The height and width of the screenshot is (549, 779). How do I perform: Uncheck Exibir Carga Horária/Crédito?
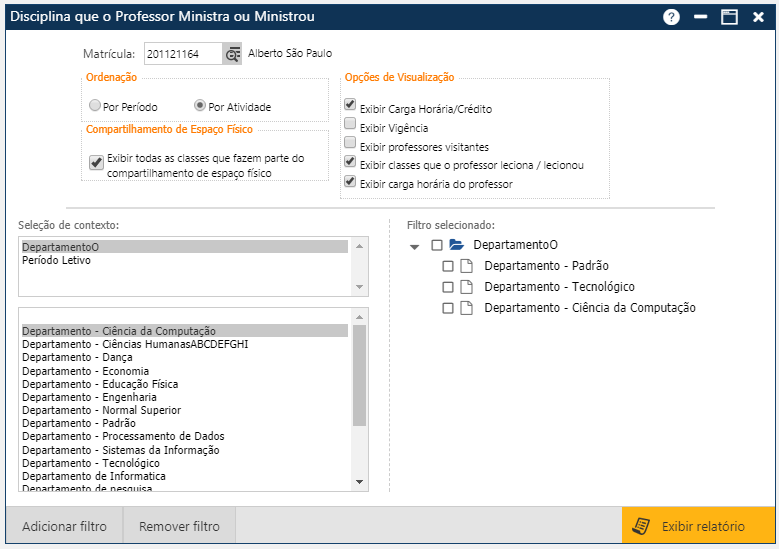349,104
